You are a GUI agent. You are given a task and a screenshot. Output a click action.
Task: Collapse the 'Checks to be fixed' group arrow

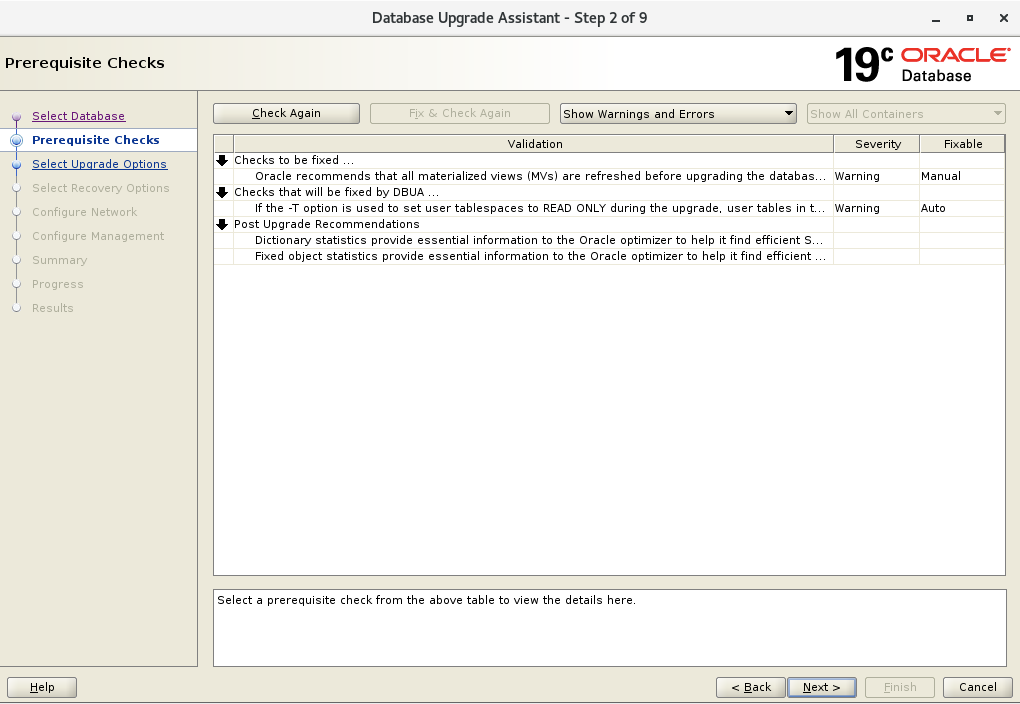point(222,160)
